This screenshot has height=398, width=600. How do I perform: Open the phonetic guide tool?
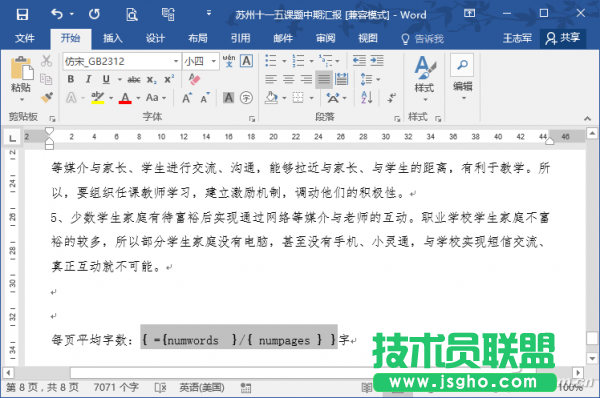pyautogui.click(x=229, y=61)
